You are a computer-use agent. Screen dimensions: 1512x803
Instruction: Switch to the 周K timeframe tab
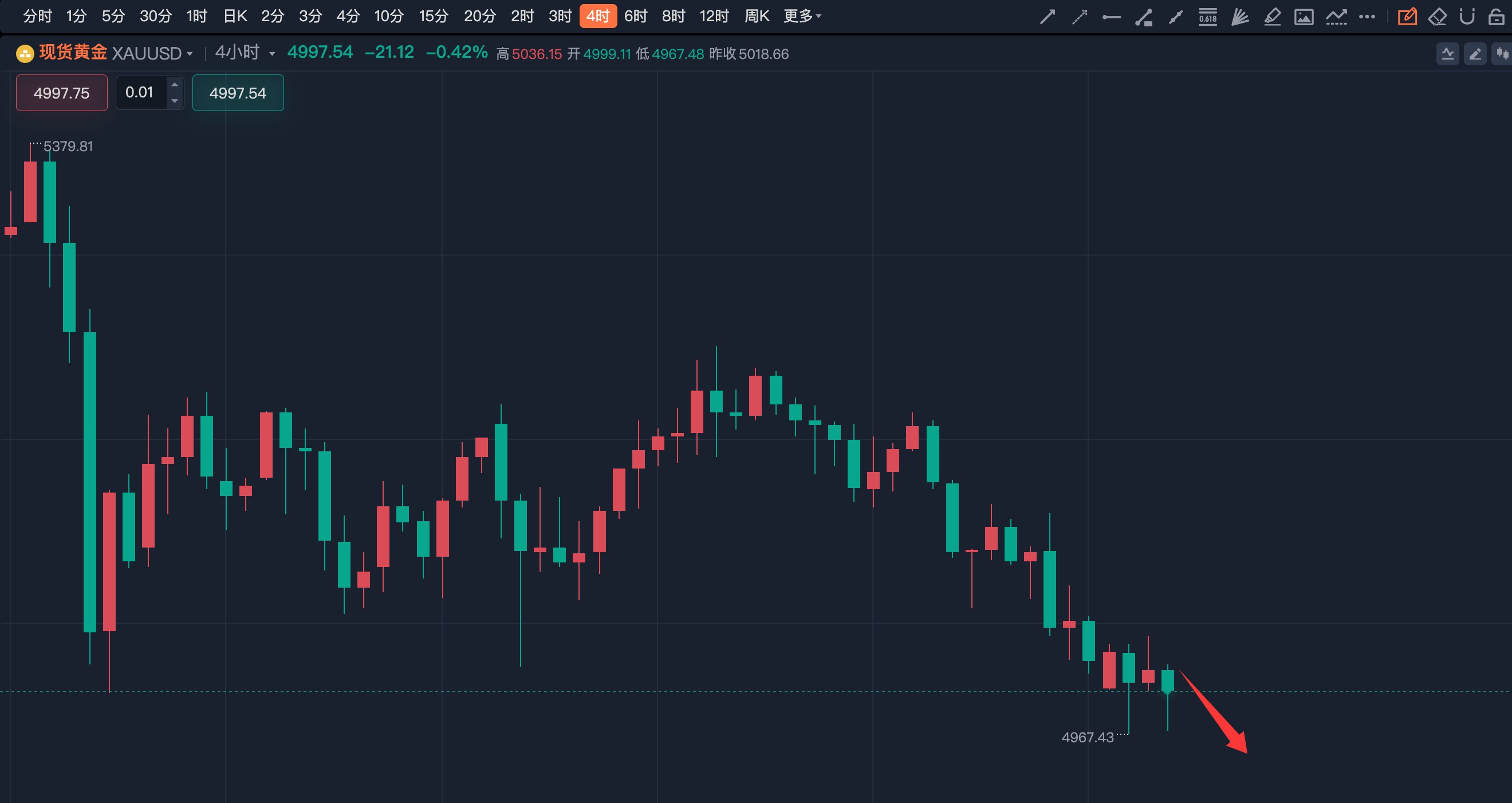pos(757,17)
